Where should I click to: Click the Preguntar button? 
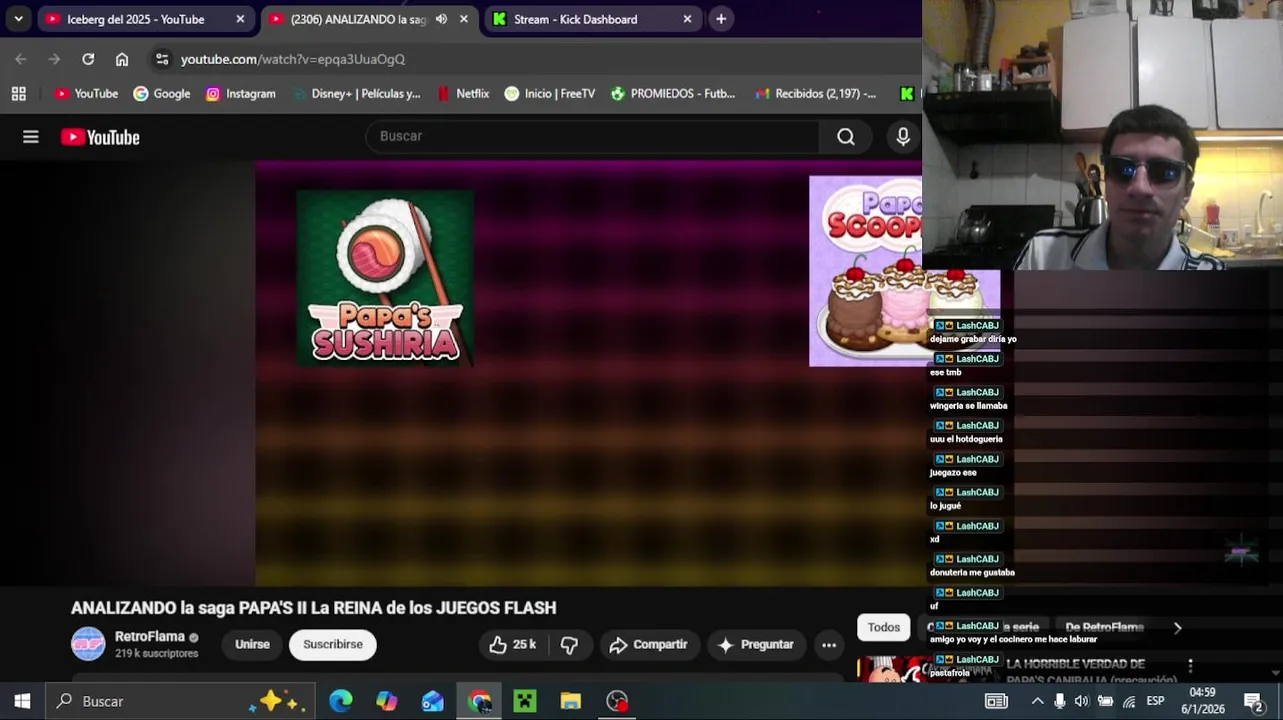[756, 645]
